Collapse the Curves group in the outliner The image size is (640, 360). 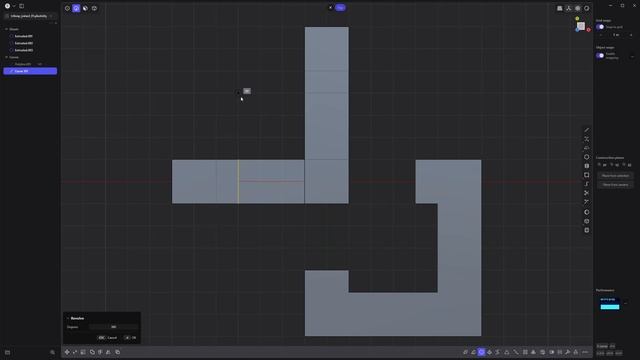pyautogui.click(x=6, y=57)
